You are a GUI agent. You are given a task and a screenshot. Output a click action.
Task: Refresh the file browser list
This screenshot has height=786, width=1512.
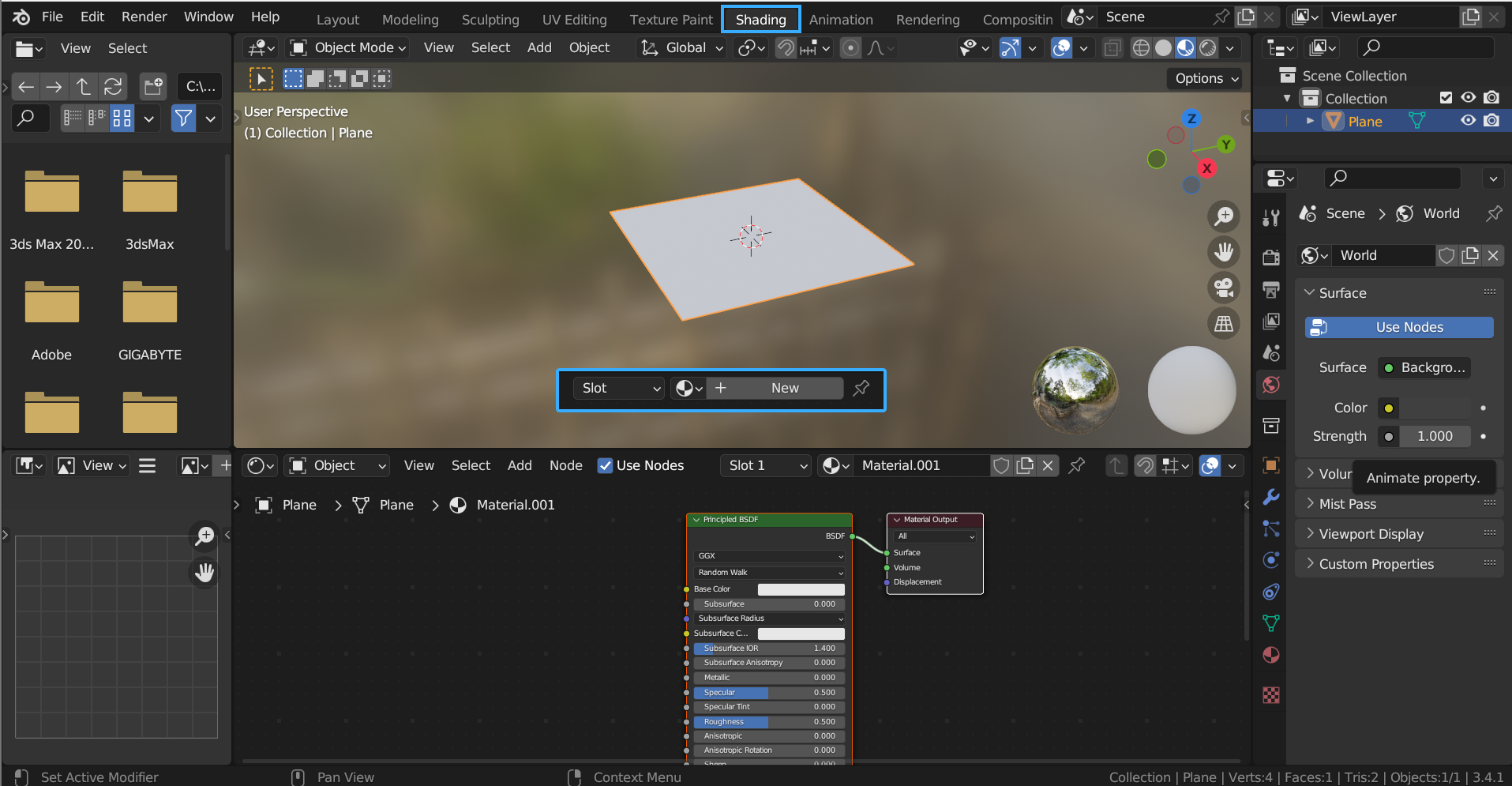coord(113,86)
